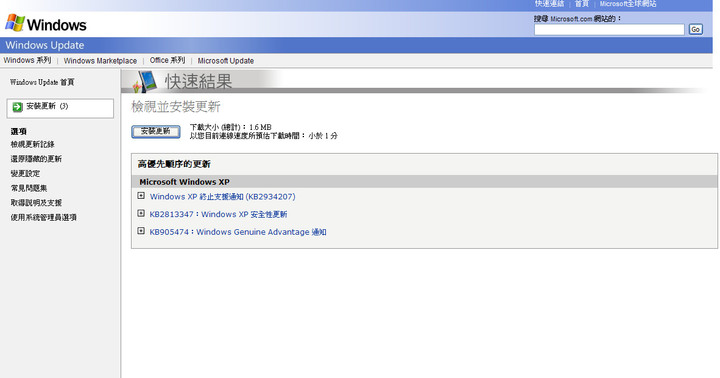This screenshot has width=720, height=378.
Task: Open the KB905474 Windows Genuine Advantage 通知 link
Action: (238, 232)
